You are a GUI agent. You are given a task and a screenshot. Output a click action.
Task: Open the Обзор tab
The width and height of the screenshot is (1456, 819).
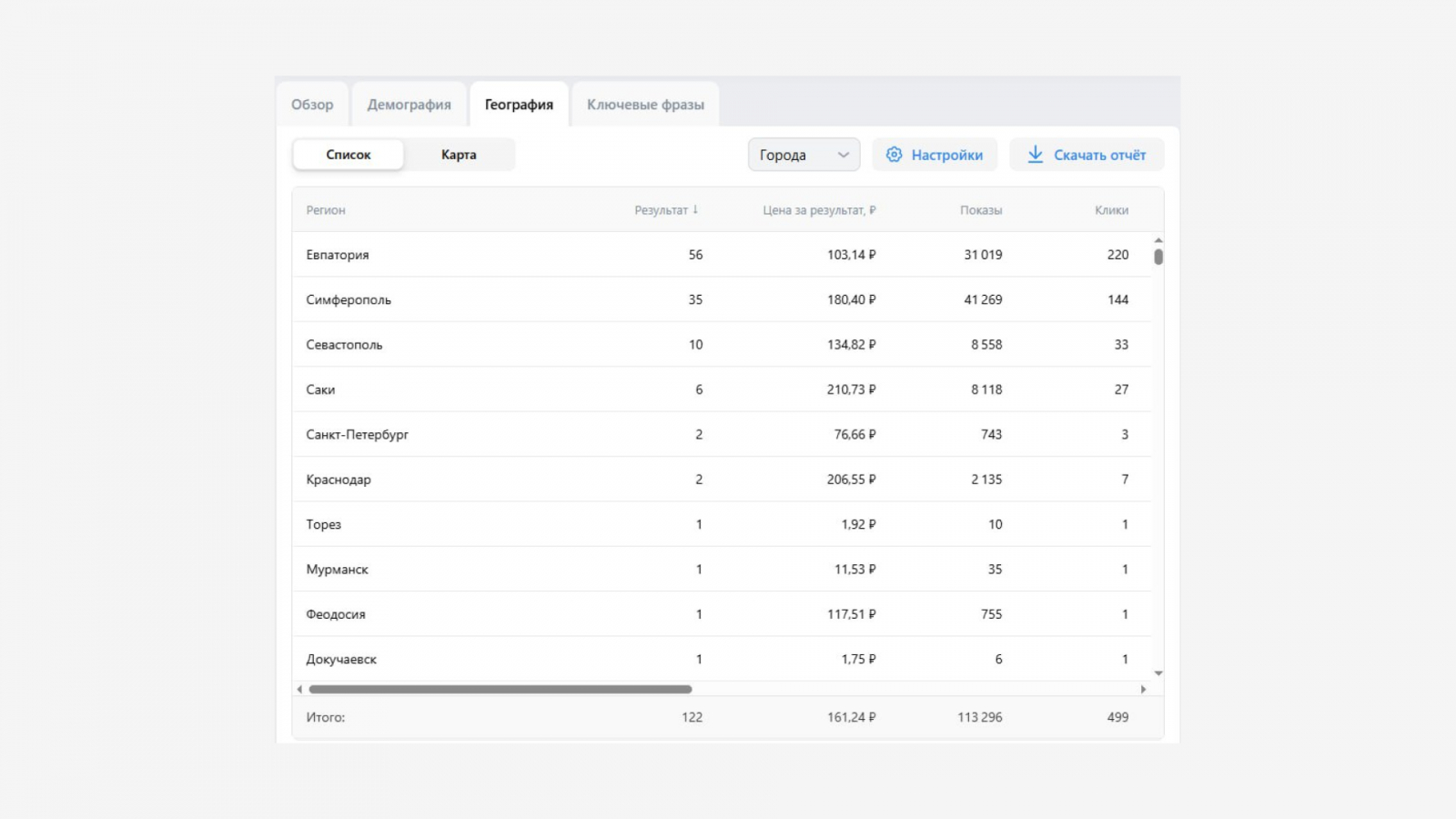[x=312, y=105]
